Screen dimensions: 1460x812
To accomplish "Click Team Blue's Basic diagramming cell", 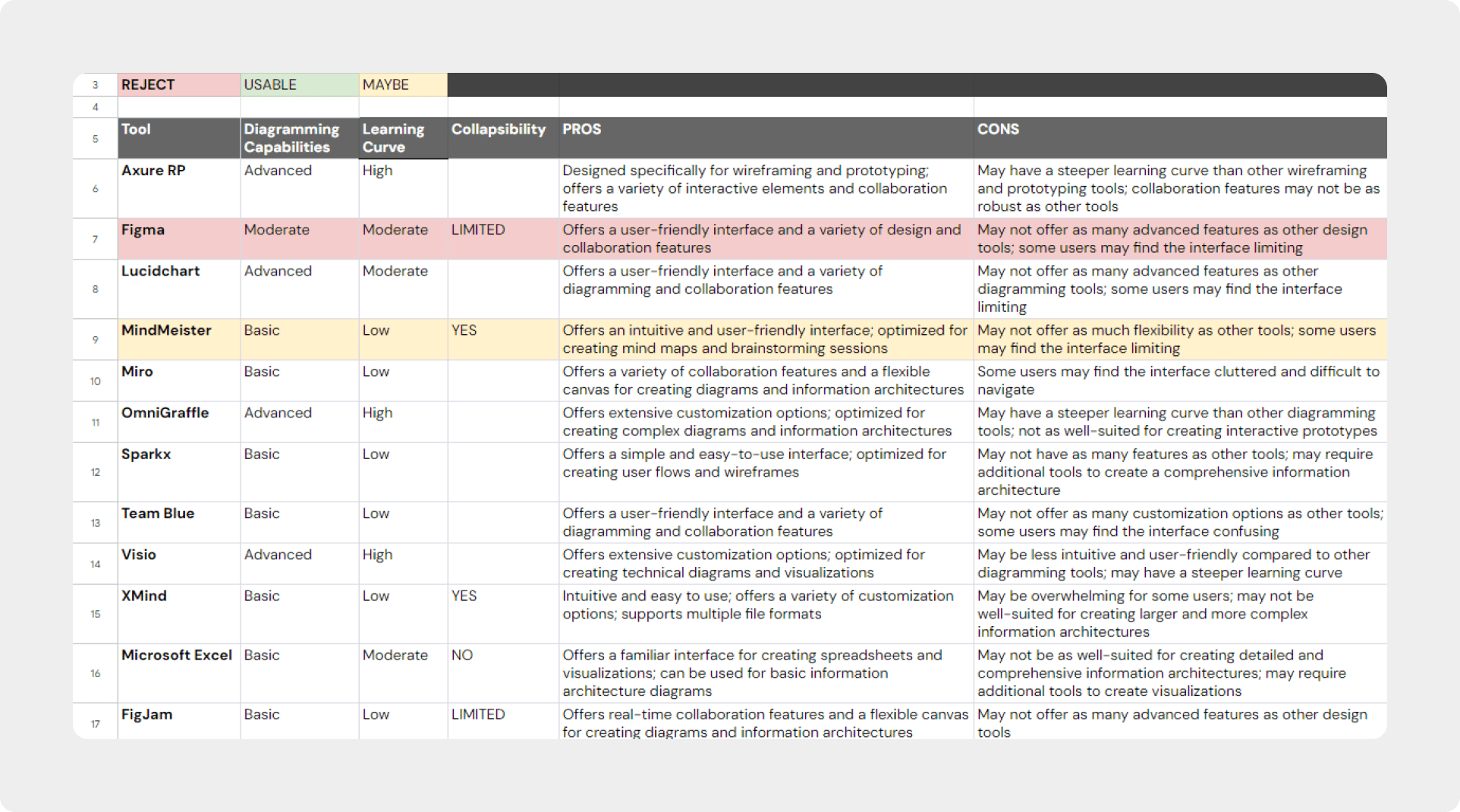I will 300,522.
